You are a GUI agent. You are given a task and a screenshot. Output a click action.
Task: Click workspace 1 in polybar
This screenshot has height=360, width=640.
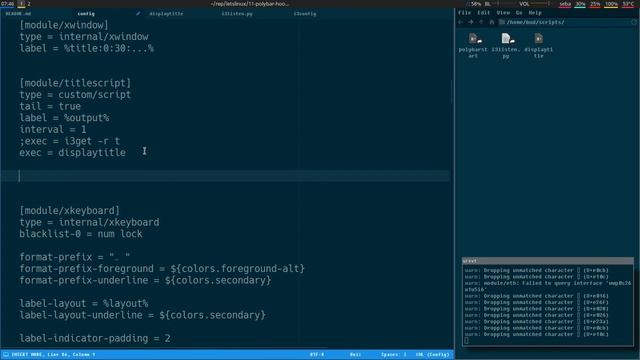[x=21, y=4]
